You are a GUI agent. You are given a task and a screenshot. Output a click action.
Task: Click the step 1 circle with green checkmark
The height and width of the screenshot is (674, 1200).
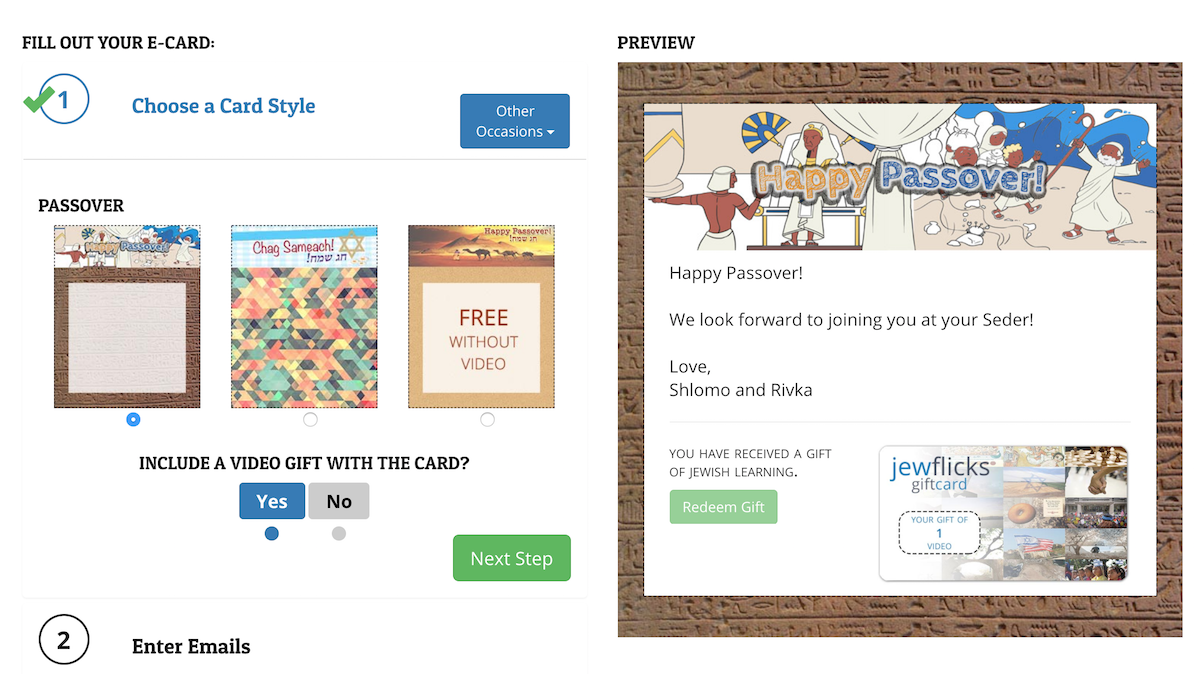coord(62,100)
